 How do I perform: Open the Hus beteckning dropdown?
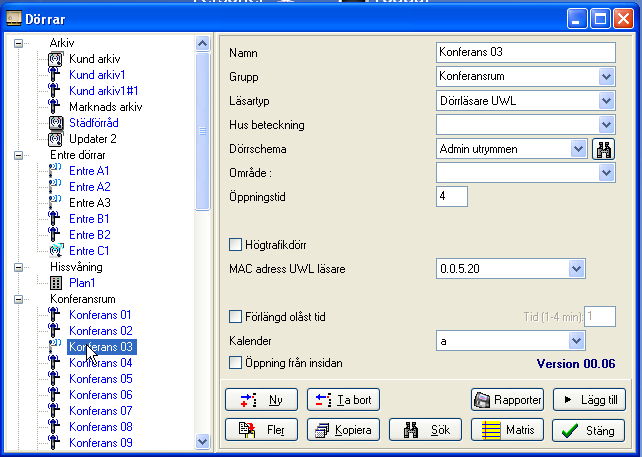coord(606,125)
